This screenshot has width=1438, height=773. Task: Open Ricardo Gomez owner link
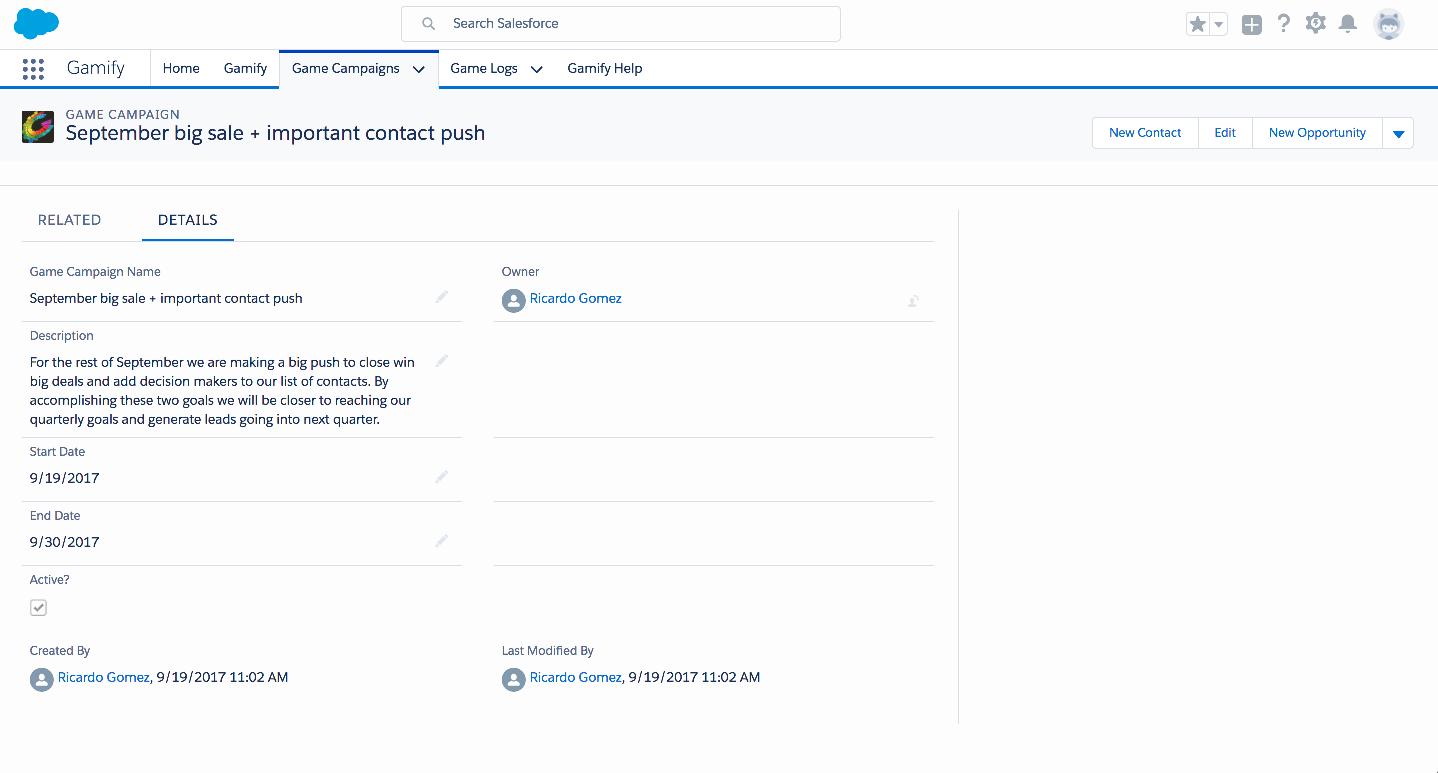point(575,298)
